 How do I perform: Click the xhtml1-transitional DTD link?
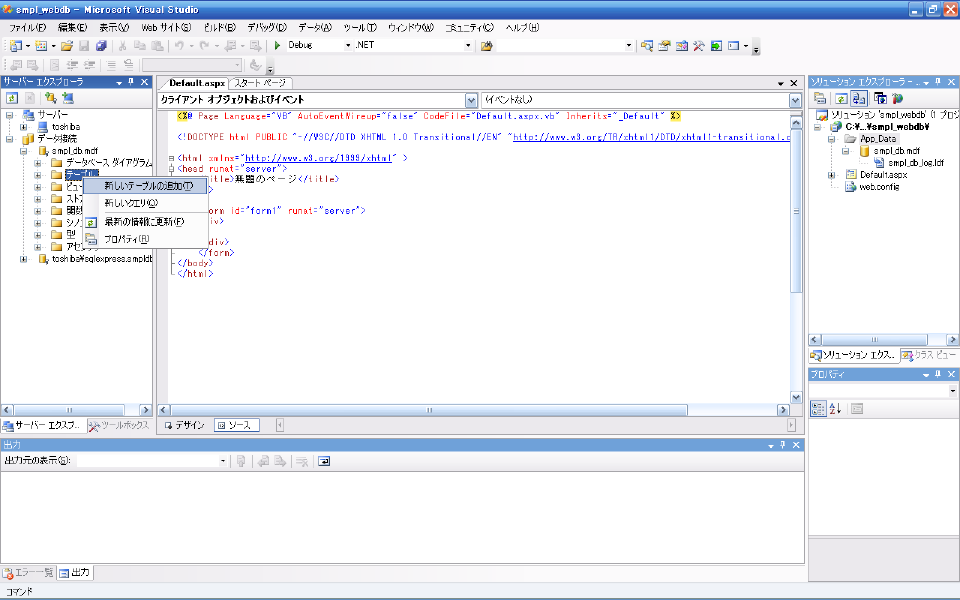pos(651,137)
